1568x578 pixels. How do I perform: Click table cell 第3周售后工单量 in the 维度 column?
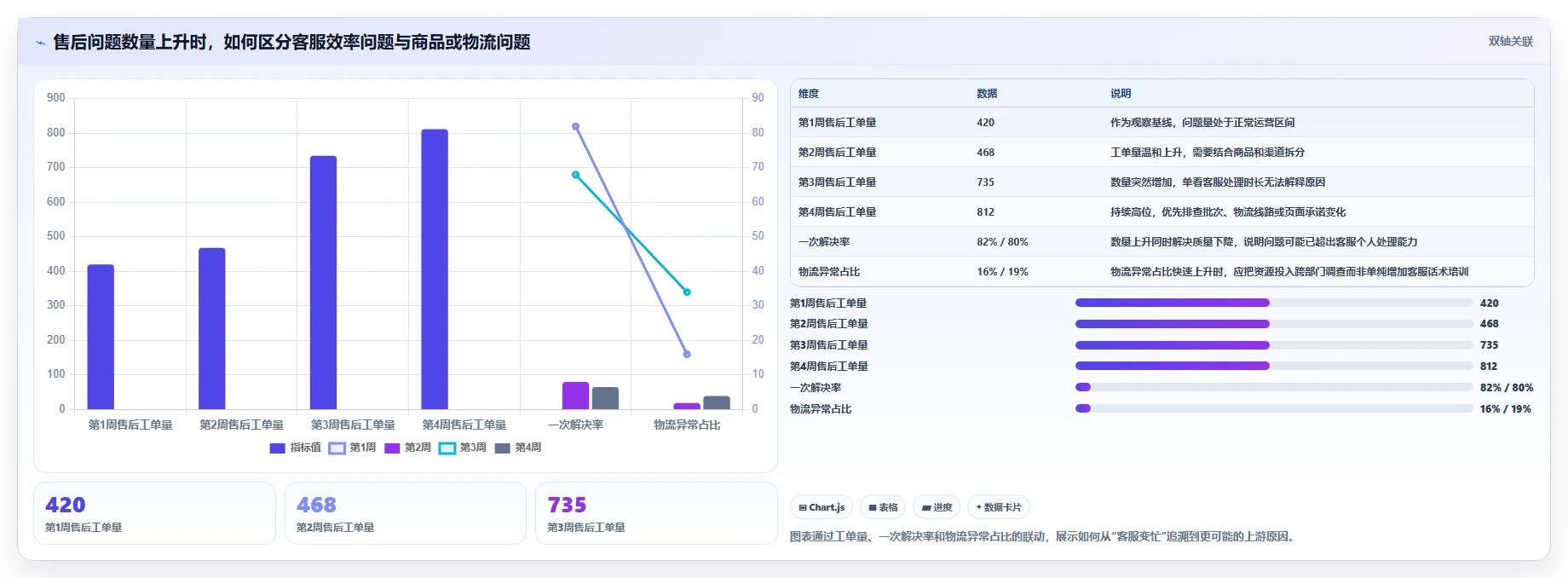(x=837, y=182)
